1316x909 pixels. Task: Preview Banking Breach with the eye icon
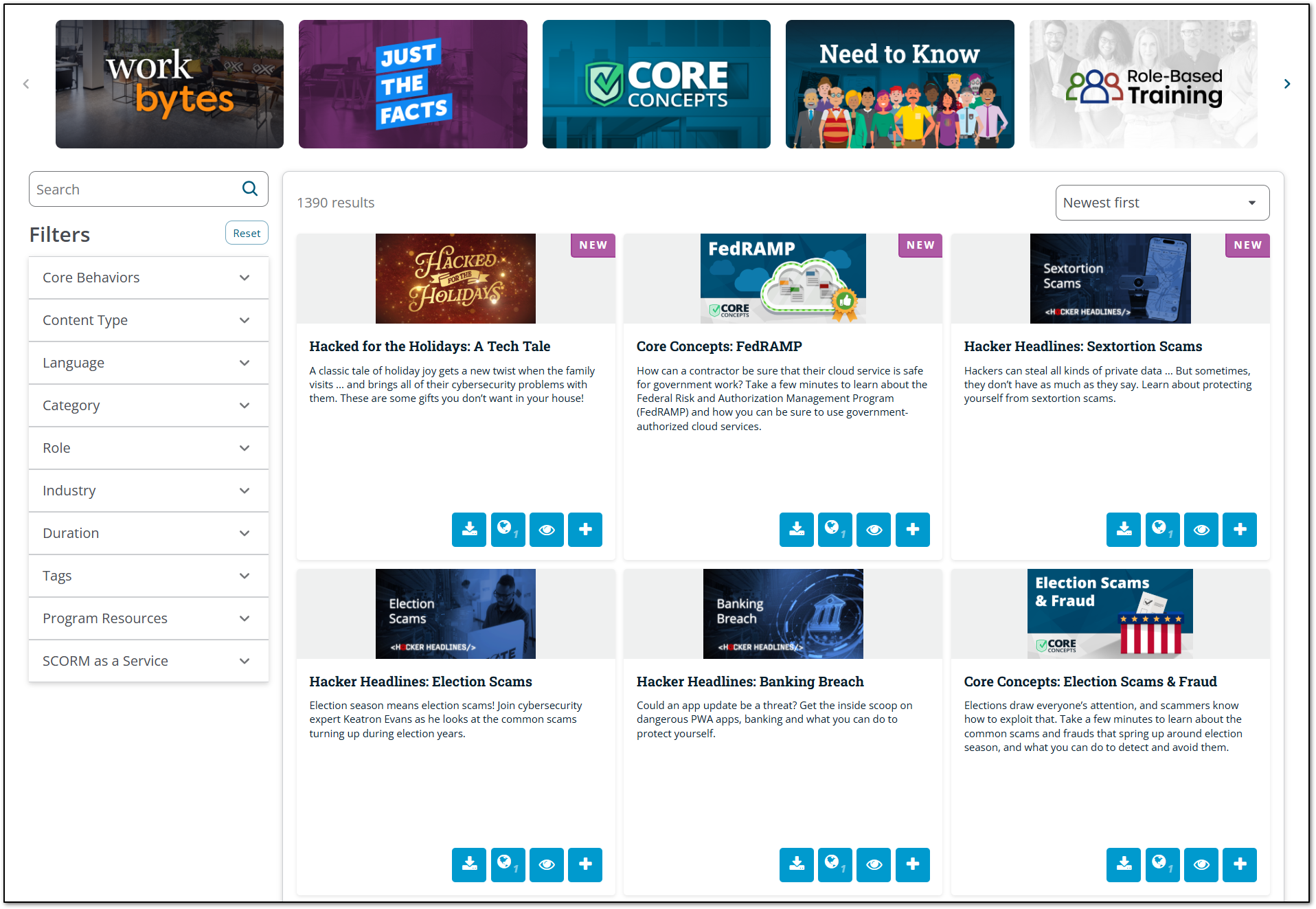(874, 864)
